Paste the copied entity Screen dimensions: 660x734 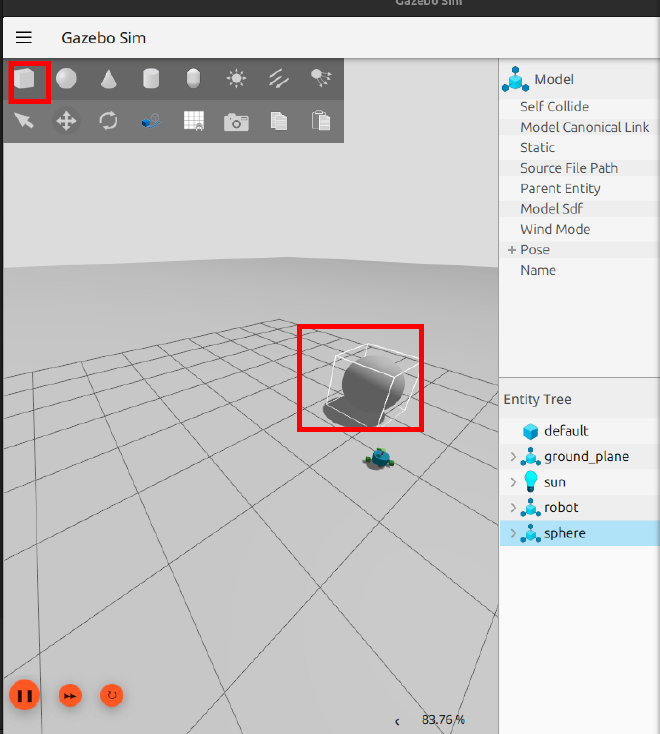click(x=321, y=121)
